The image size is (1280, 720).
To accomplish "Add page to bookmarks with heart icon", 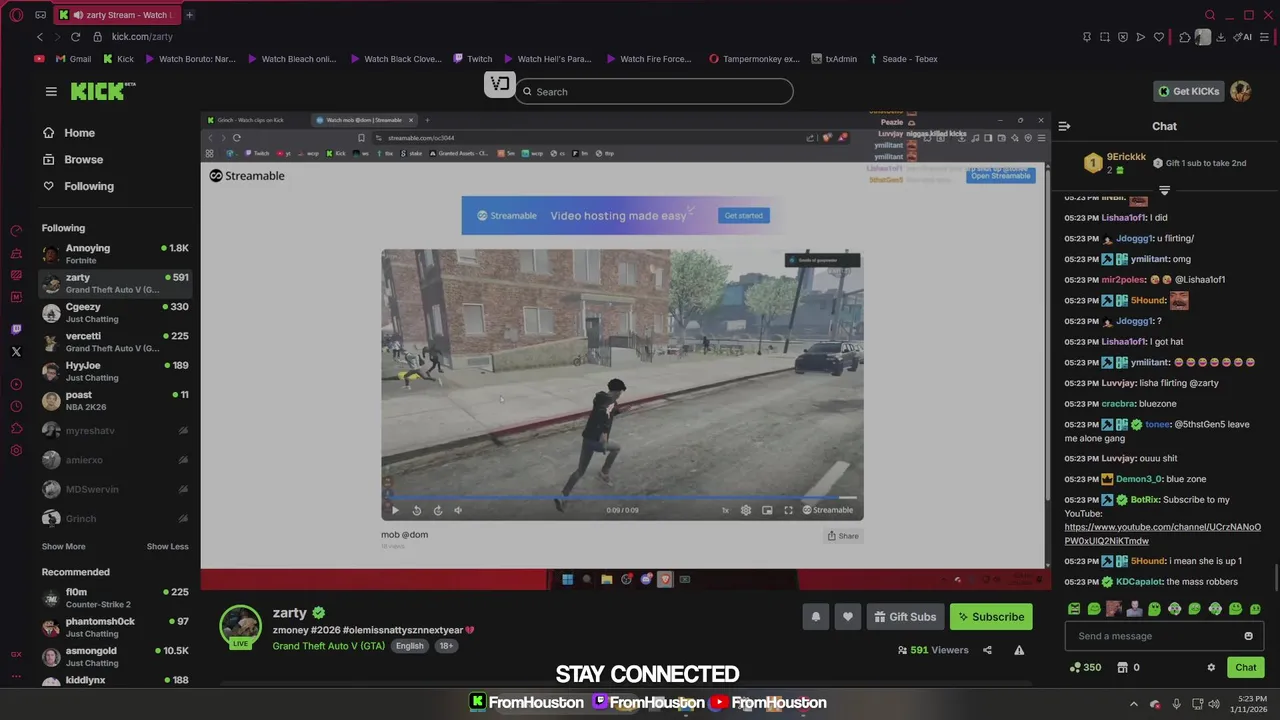I will coord(1159,37).
